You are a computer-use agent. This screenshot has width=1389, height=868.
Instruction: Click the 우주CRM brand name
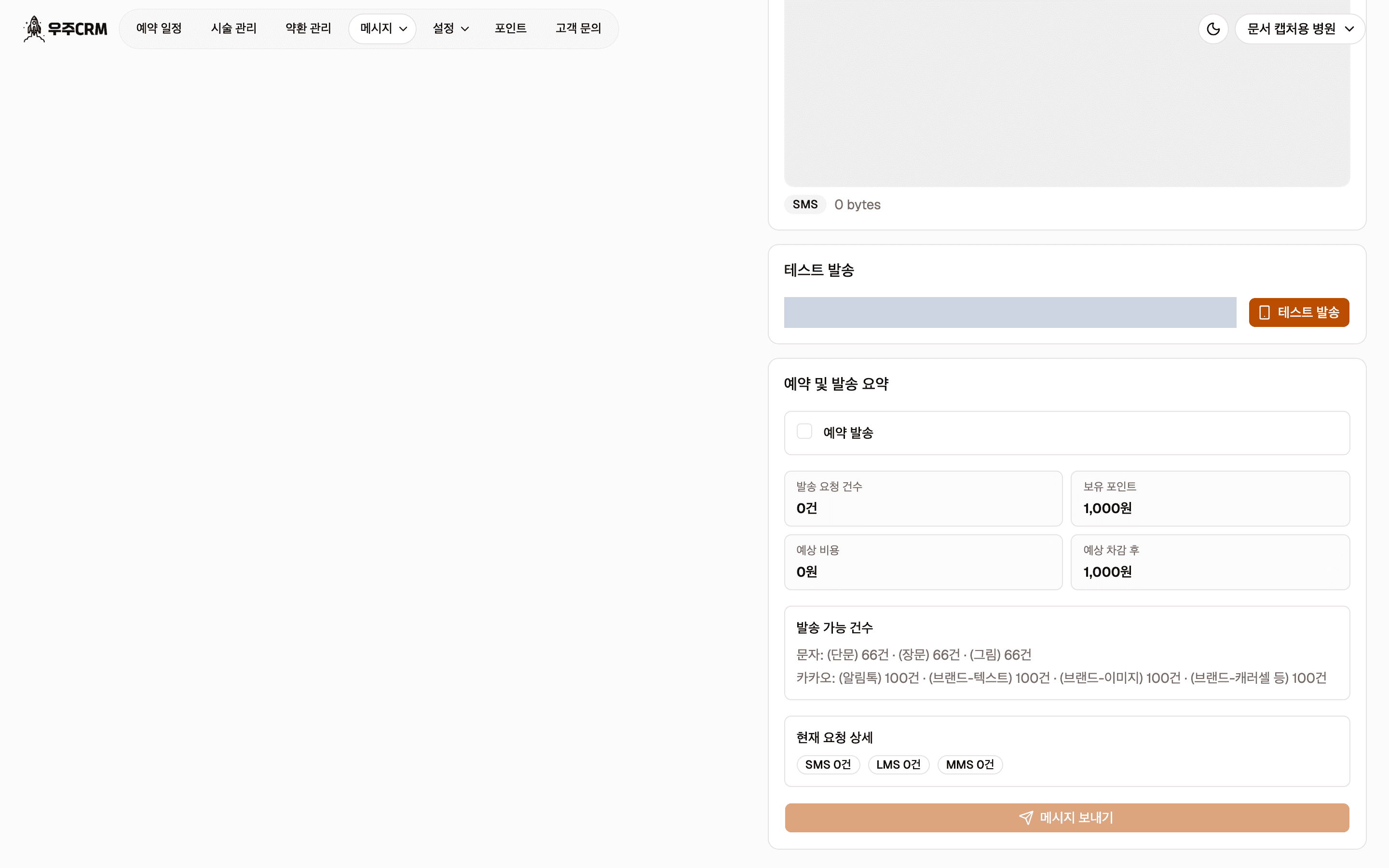click(x=78, y=29)
